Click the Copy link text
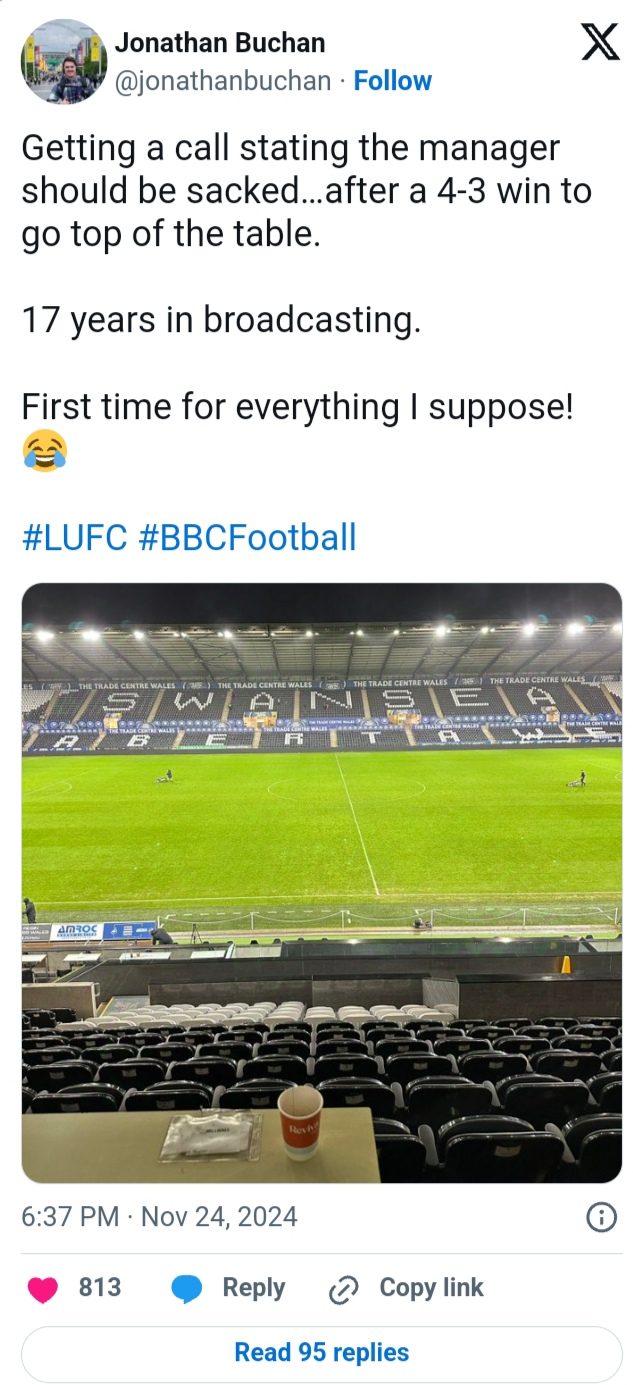Viewport: 633px width, 1385px height. click(431, 1288)
